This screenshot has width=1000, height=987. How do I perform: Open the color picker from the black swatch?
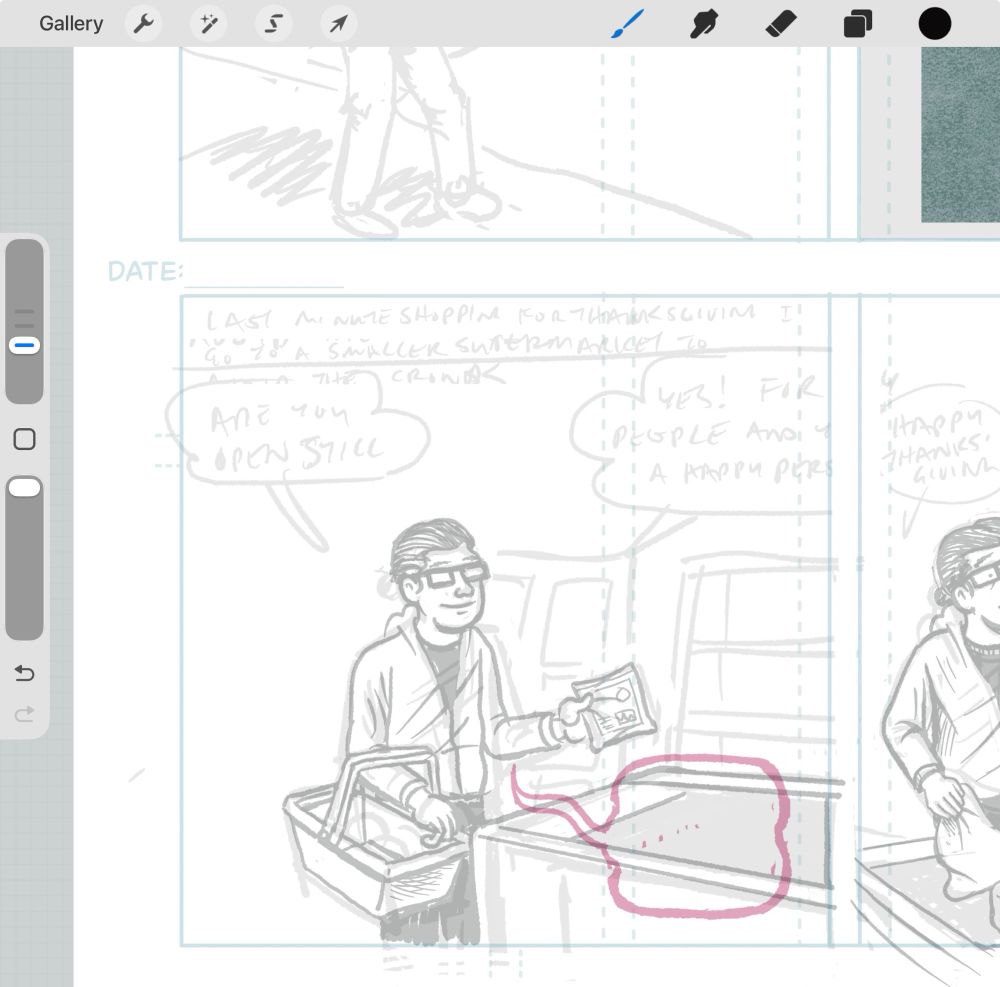click(x=933, y=22)
